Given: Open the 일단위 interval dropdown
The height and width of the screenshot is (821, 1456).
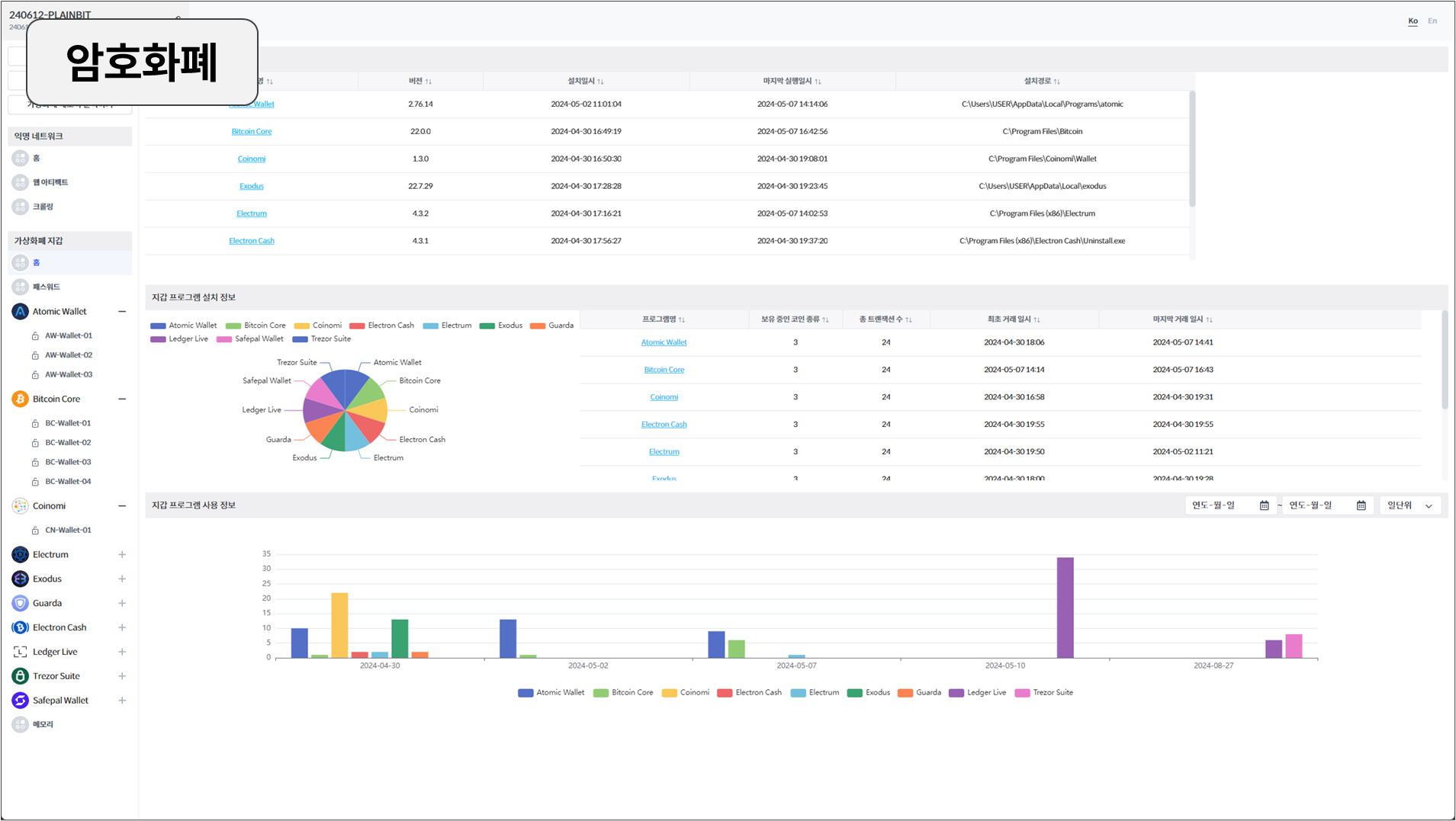Looking at the screenshot, I should [1409, 505].
